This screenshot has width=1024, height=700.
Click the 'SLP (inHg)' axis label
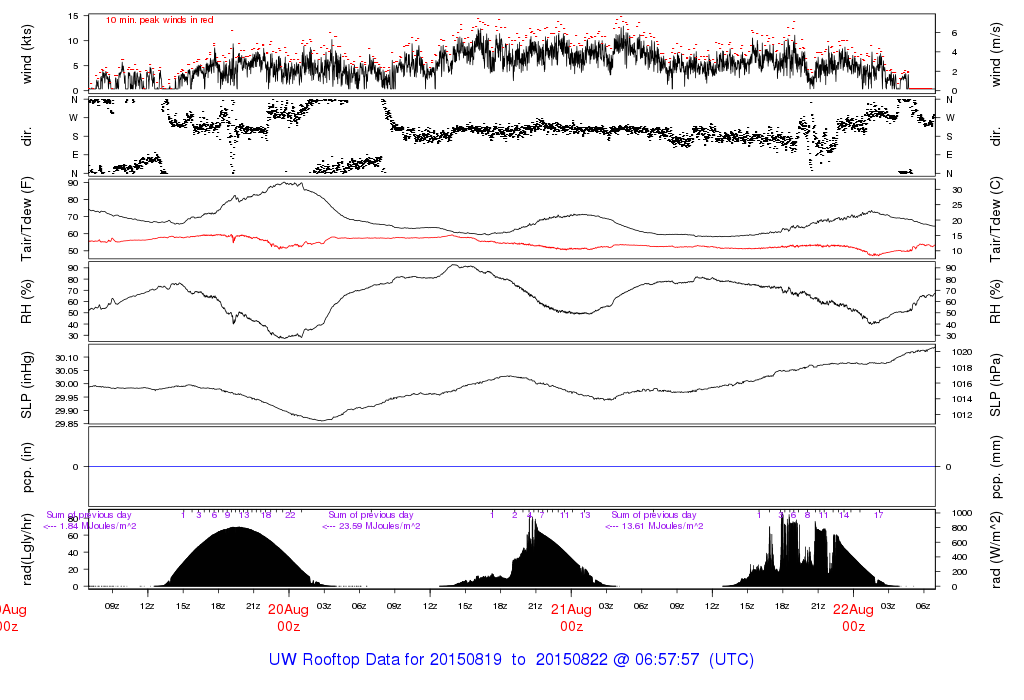27,385
